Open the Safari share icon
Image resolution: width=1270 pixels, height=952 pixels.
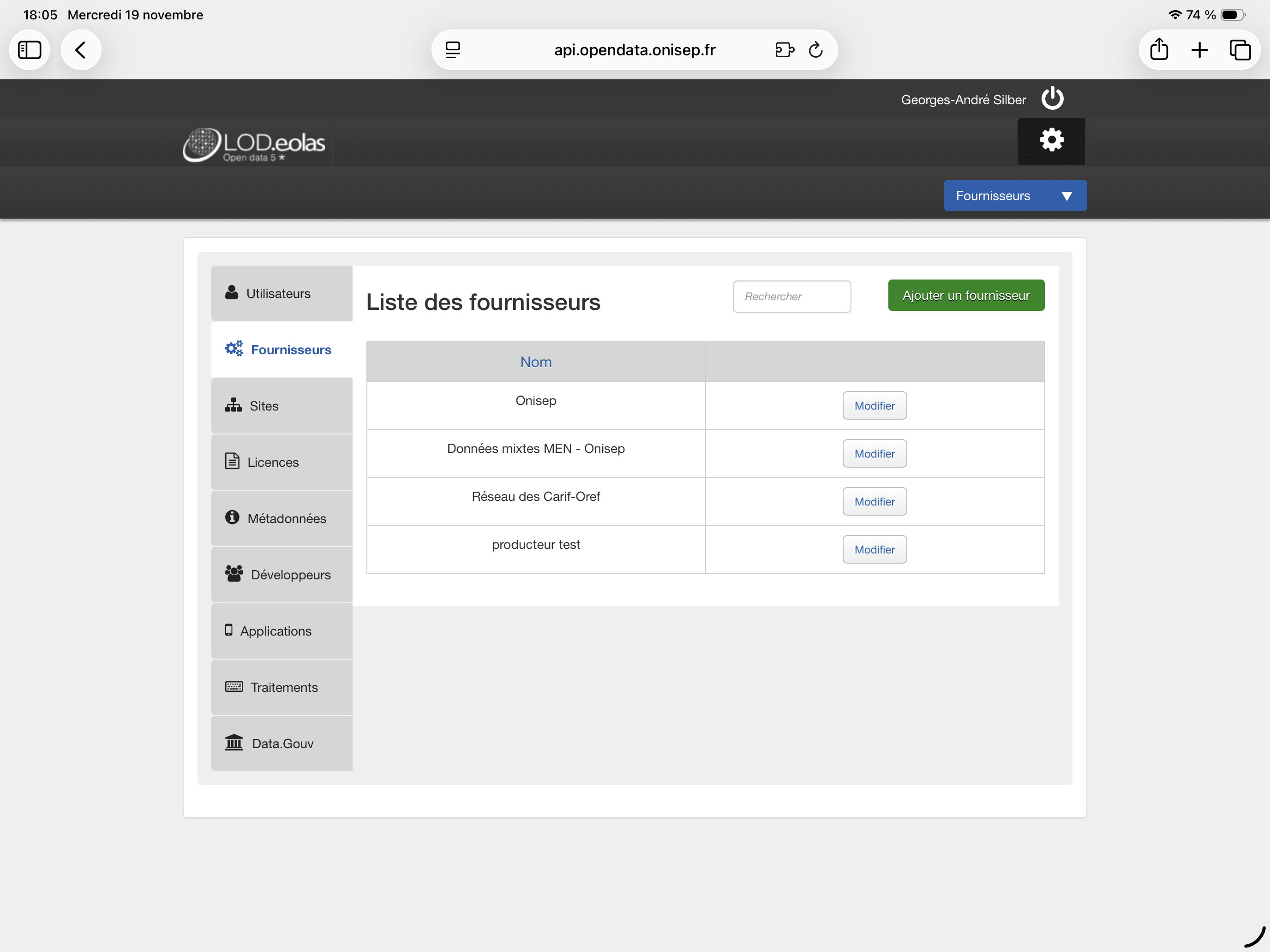[x=1159, y=50]
